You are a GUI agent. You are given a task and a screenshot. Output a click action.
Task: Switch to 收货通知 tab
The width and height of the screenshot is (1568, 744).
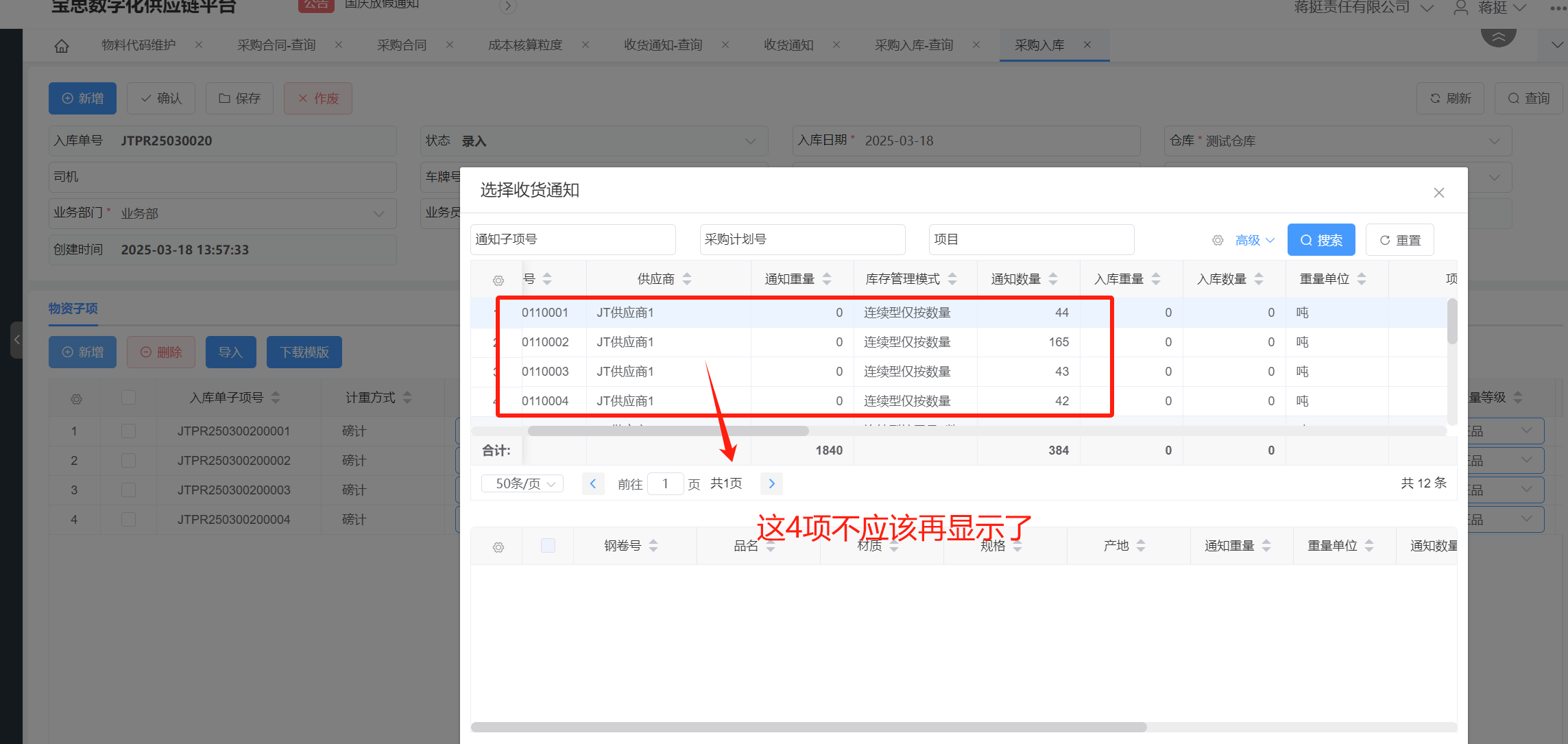click(788, 45)
